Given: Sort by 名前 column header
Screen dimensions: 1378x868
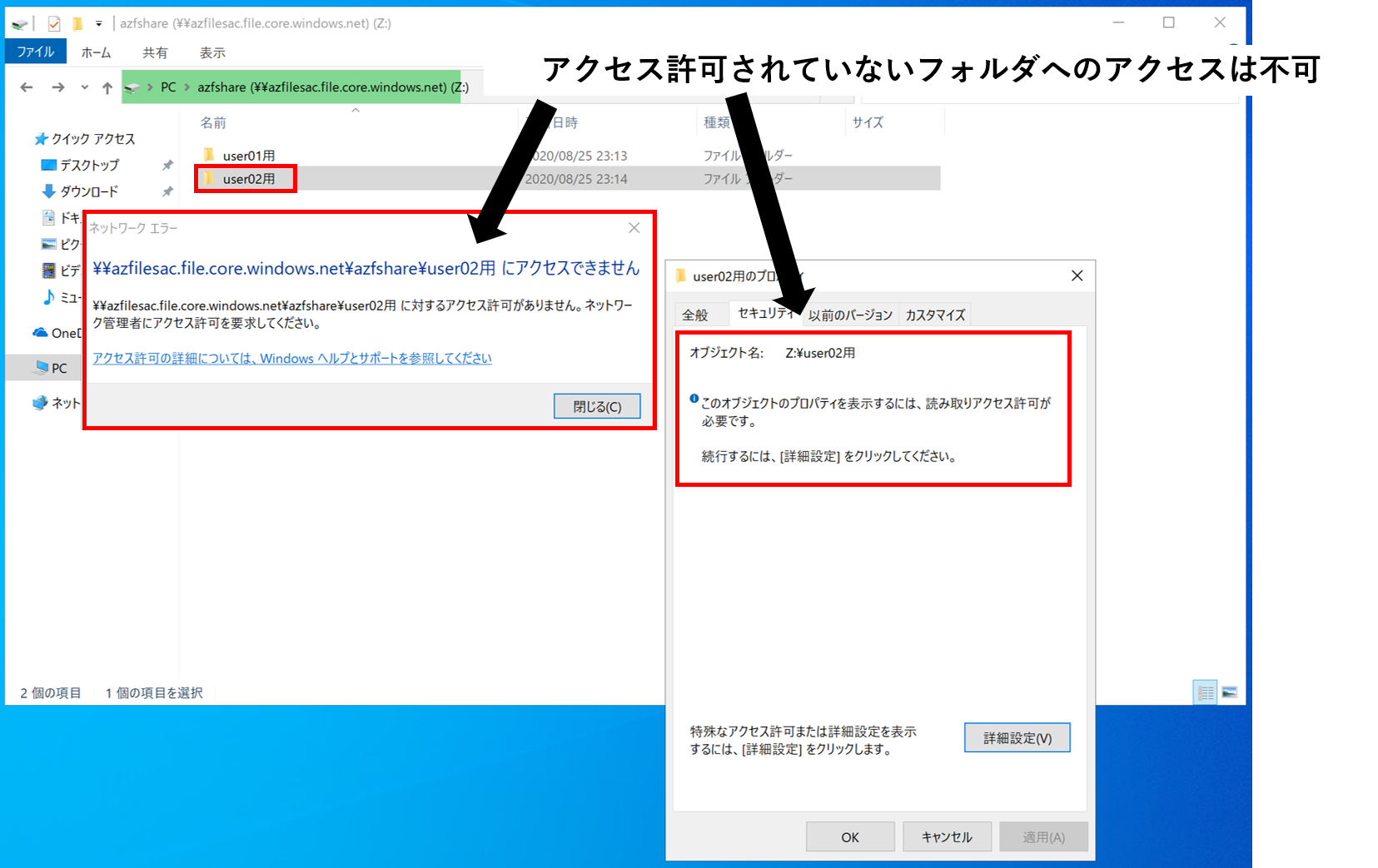Looking at the screenshot, I should tap(213, 122).
